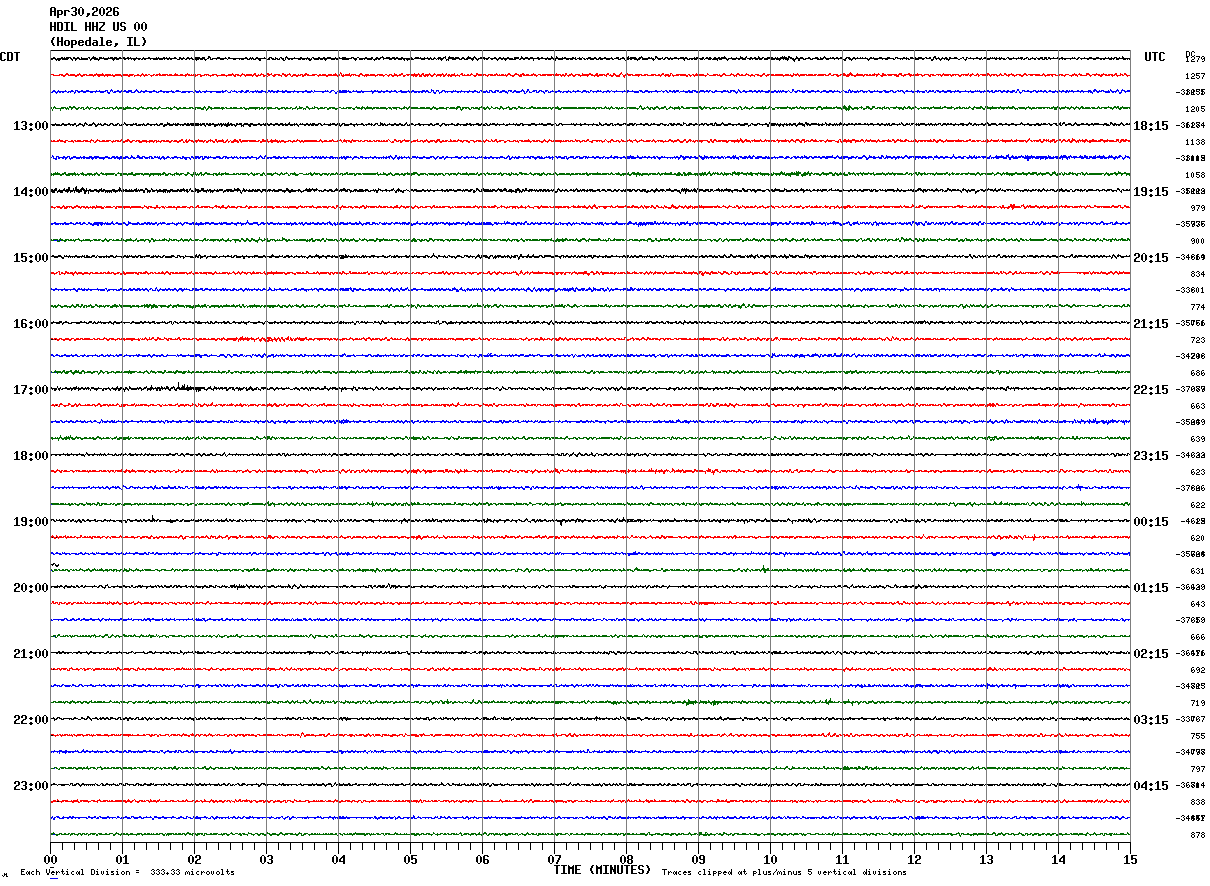Click the 07 minute tick on the time axis

tap(554, 859)
